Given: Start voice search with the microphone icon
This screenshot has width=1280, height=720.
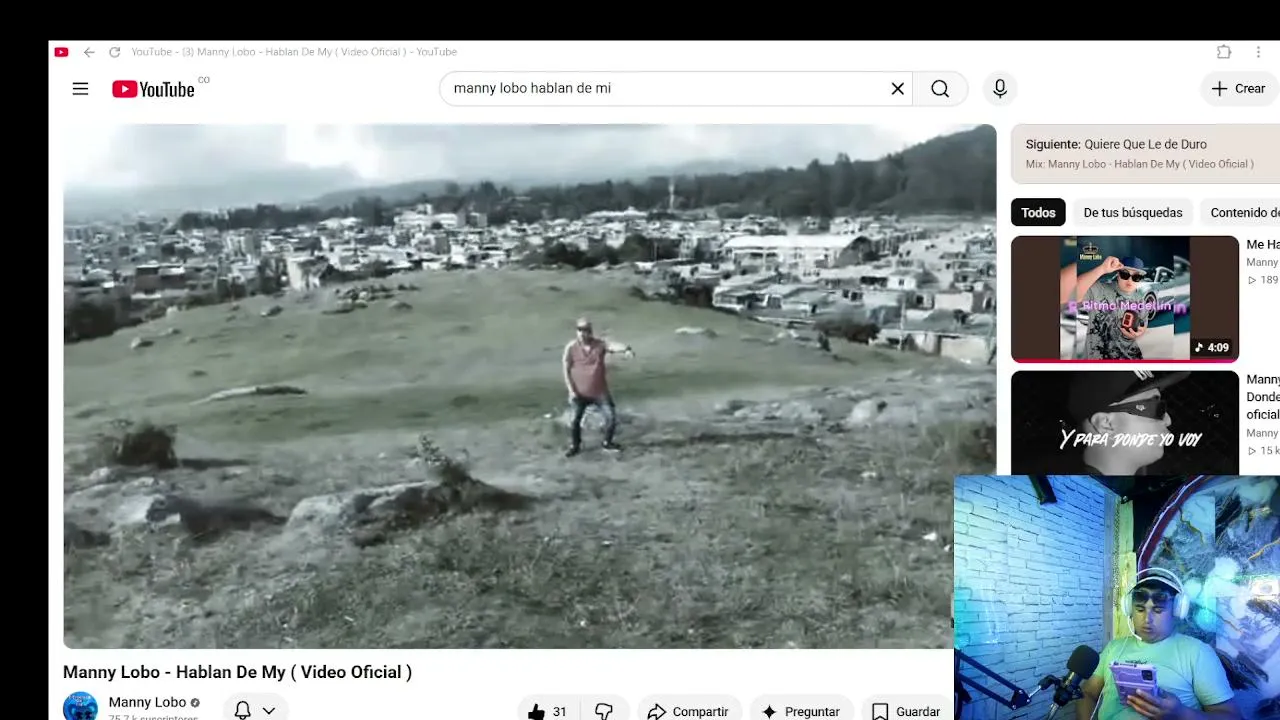Looking at the screenshot, I should (1000, 89).
